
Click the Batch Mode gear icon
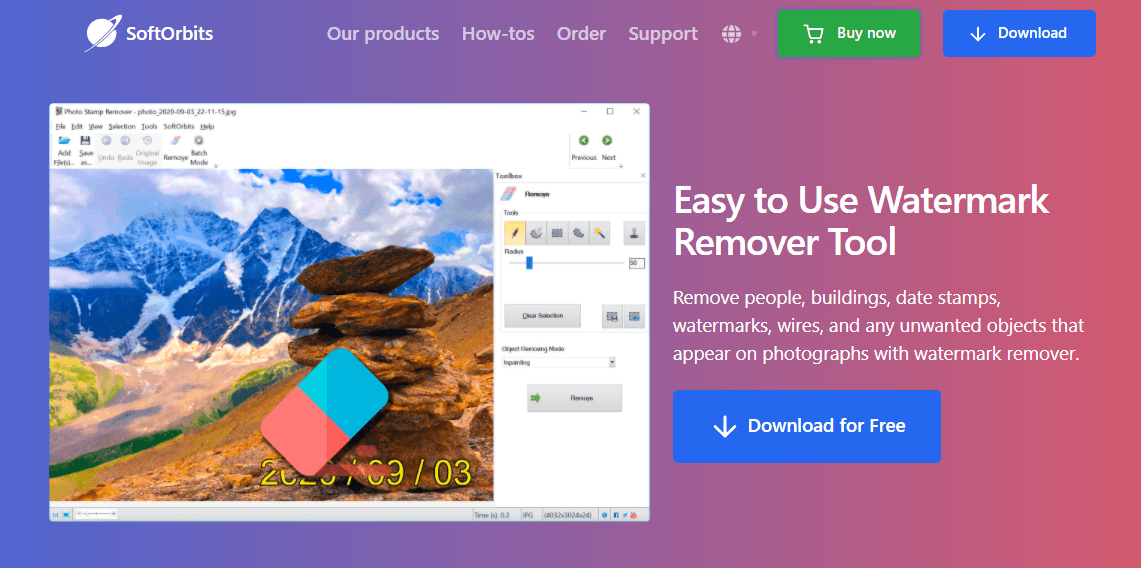point(199,140)
